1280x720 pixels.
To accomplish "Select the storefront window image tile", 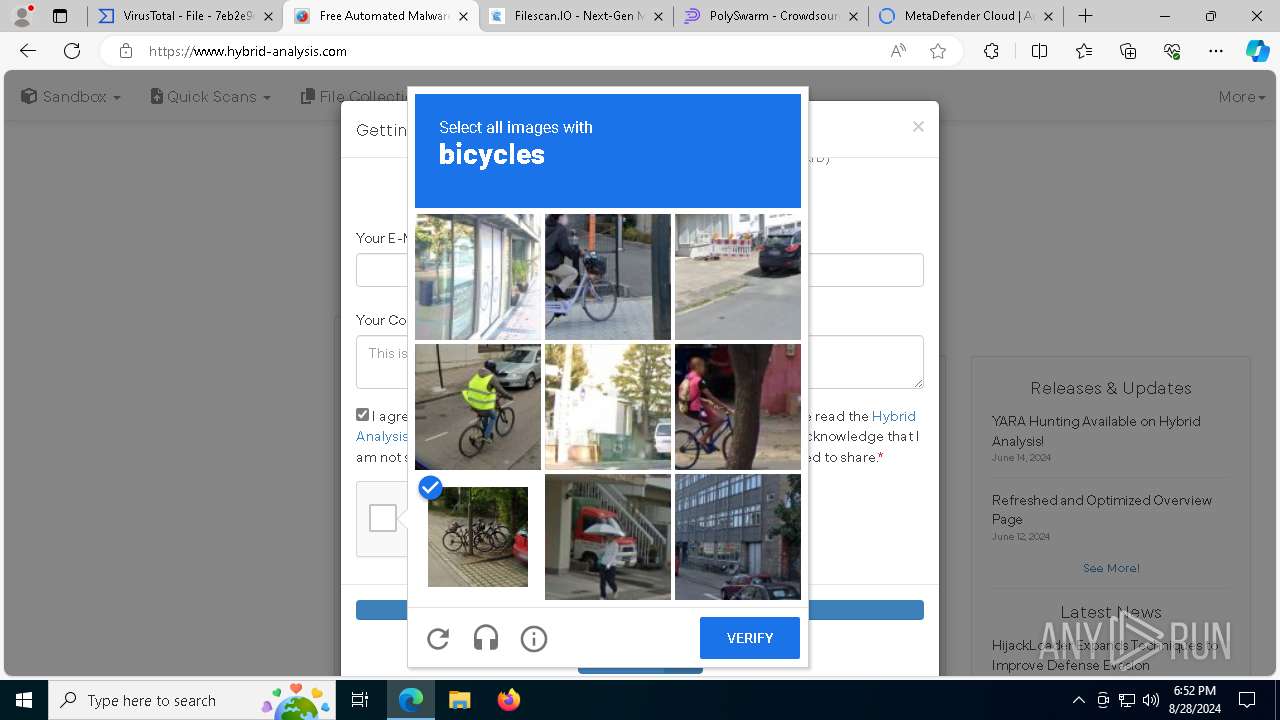I will [478, 277].
